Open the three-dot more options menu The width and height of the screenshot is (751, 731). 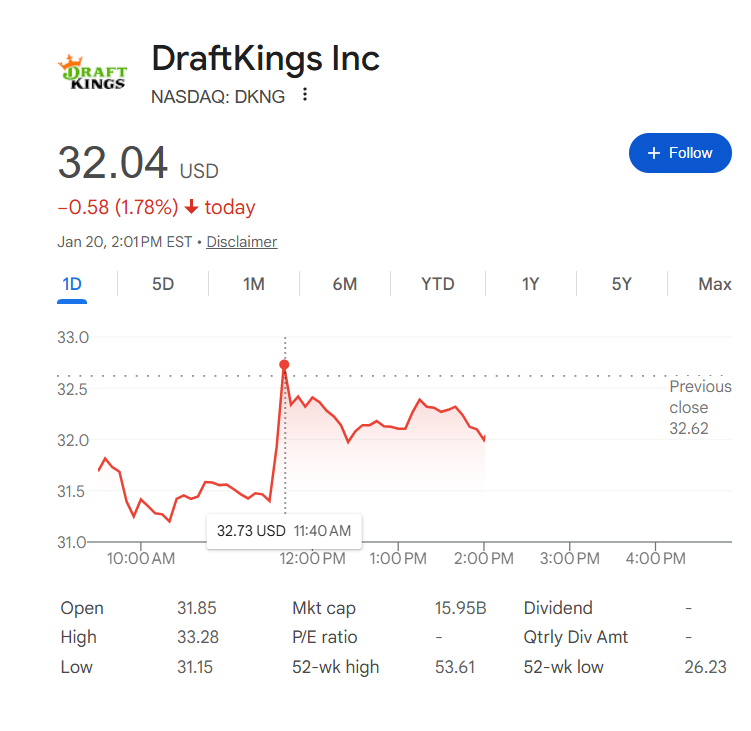[305, 96]
